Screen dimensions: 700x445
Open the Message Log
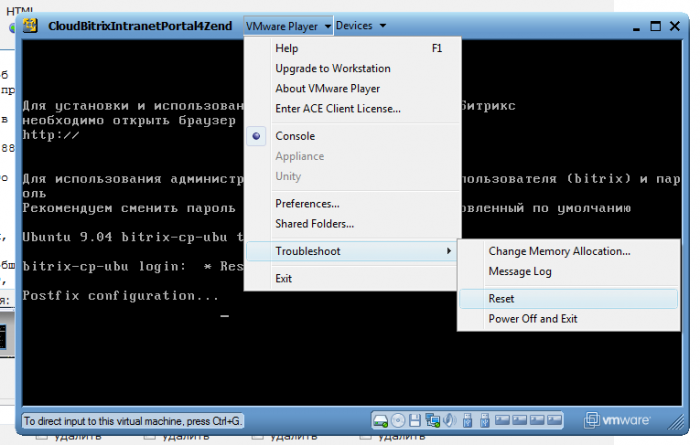[568, 271]
